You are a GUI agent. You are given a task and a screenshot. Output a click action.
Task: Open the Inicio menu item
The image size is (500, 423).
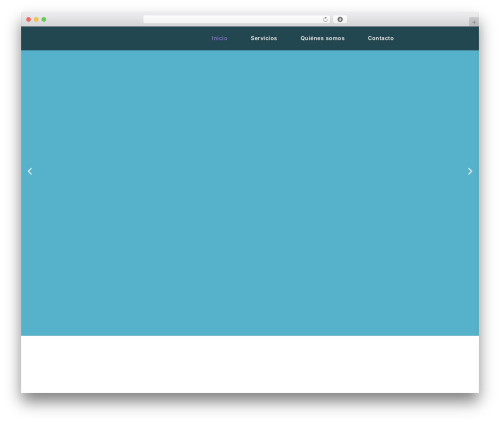[219, 38]
